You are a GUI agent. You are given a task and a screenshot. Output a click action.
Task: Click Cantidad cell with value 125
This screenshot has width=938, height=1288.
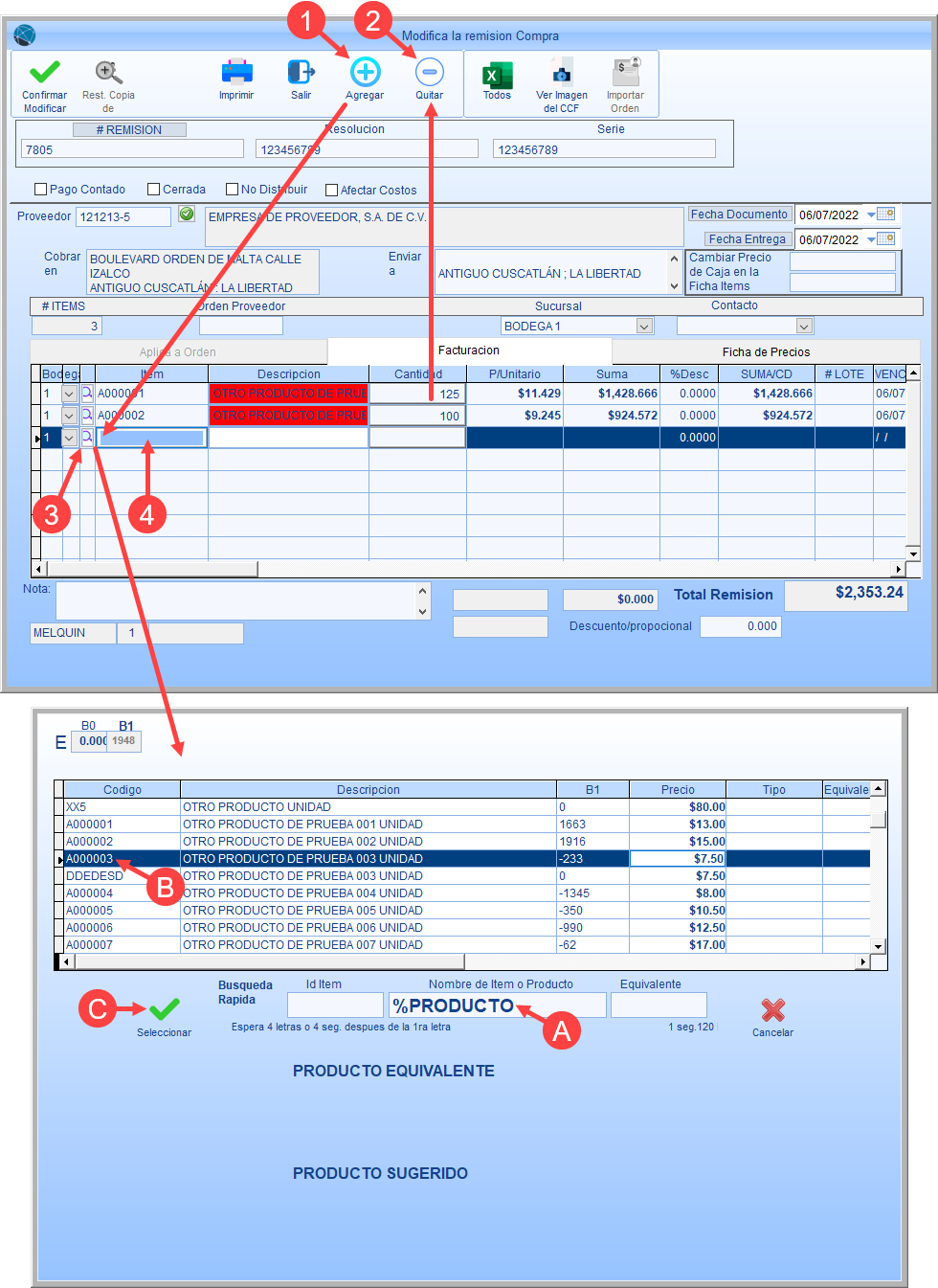pos(417,394)
